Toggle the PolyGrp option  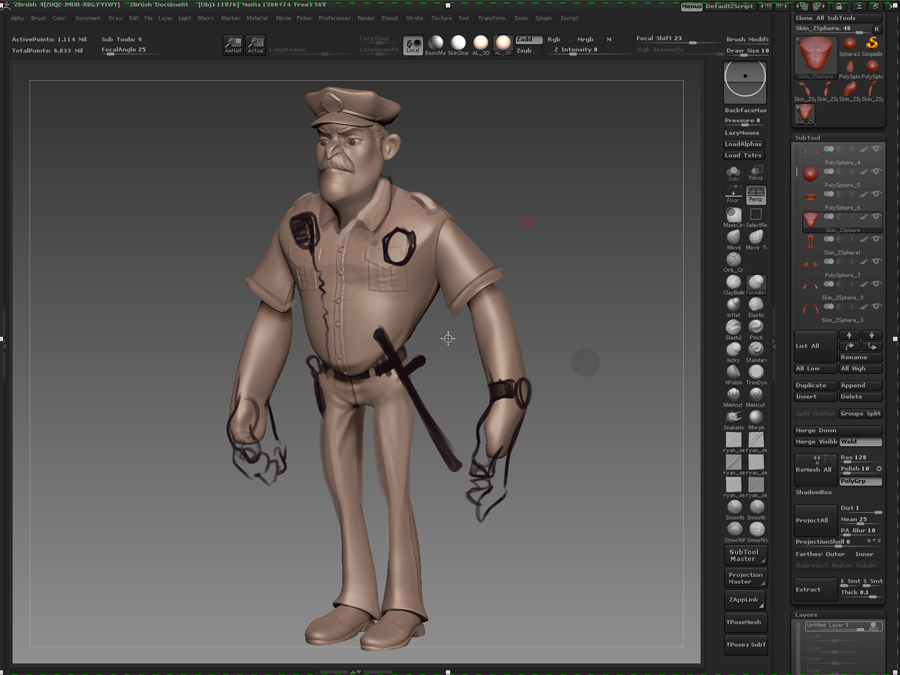tap(861, 481)
